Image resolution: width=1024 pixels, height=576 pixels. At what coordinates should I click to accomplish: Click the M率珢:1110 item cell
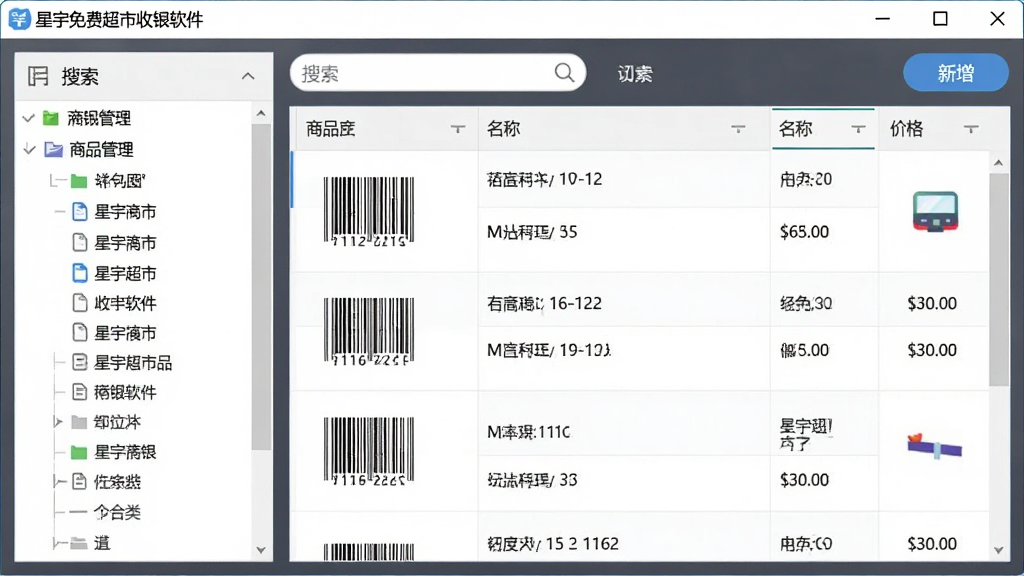click(x=624, y=423)
